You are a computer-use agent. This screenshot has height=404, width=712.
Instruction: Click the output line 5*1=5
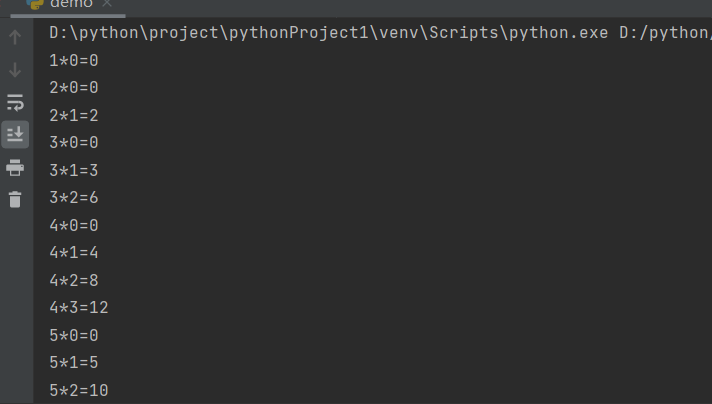(74, 363)
